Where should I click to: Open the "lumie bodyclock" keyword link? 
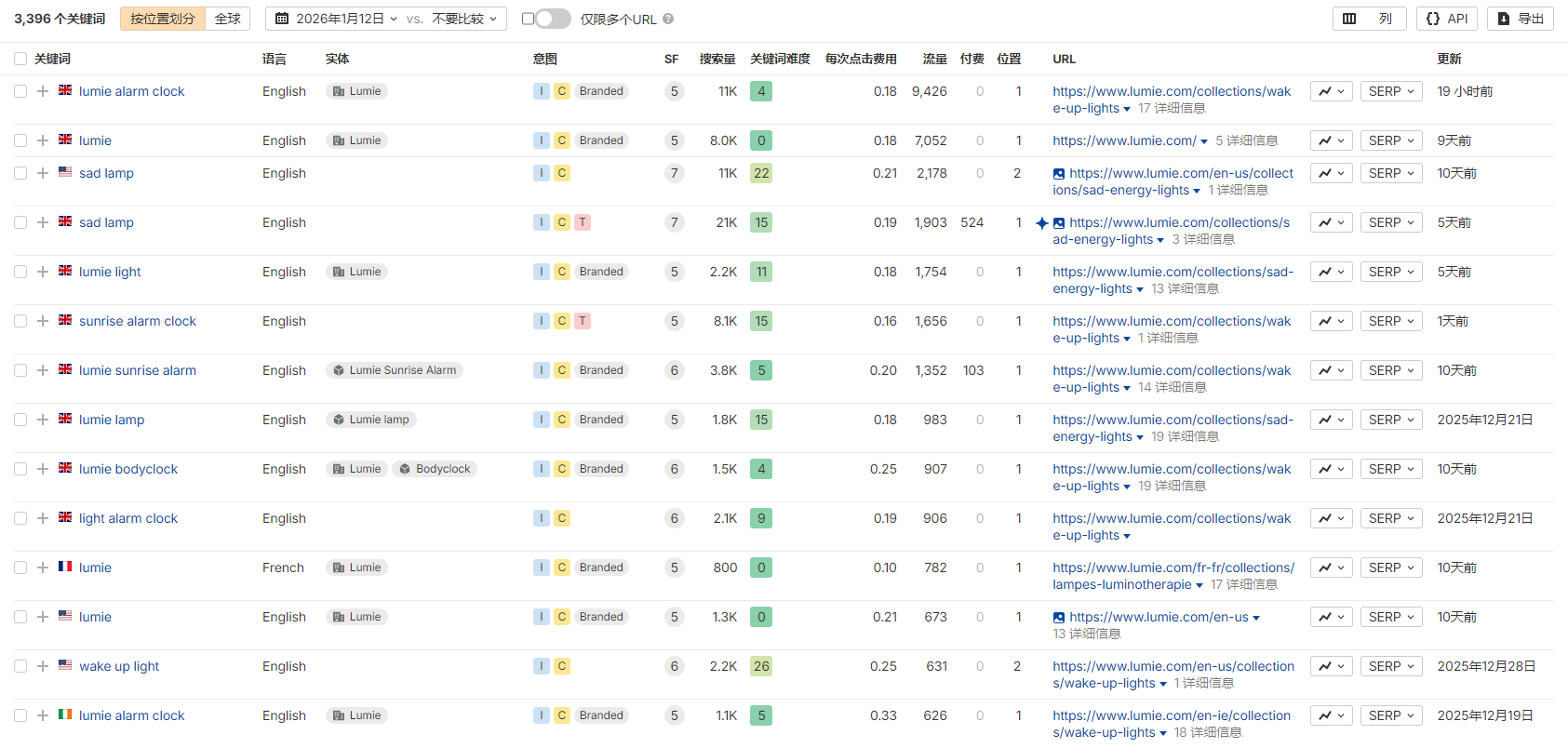[x=128, y=469]
